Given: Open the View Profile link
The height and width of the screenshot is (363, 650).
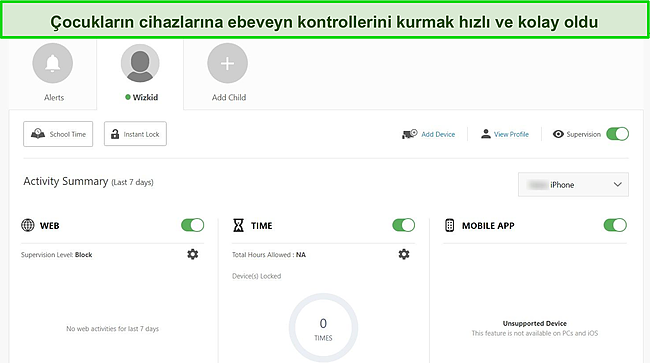Looking at the screenshot, I should pos(511,134).
